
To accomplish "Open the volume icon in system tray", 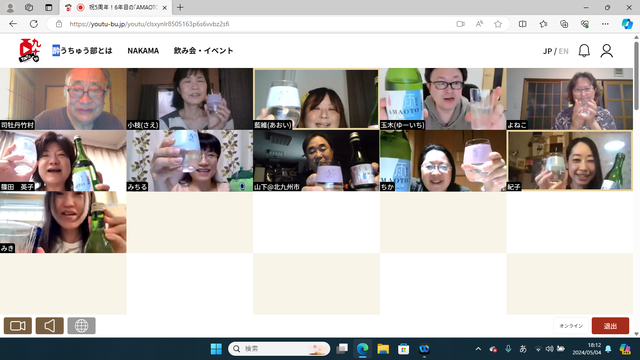I will [549, 349].
